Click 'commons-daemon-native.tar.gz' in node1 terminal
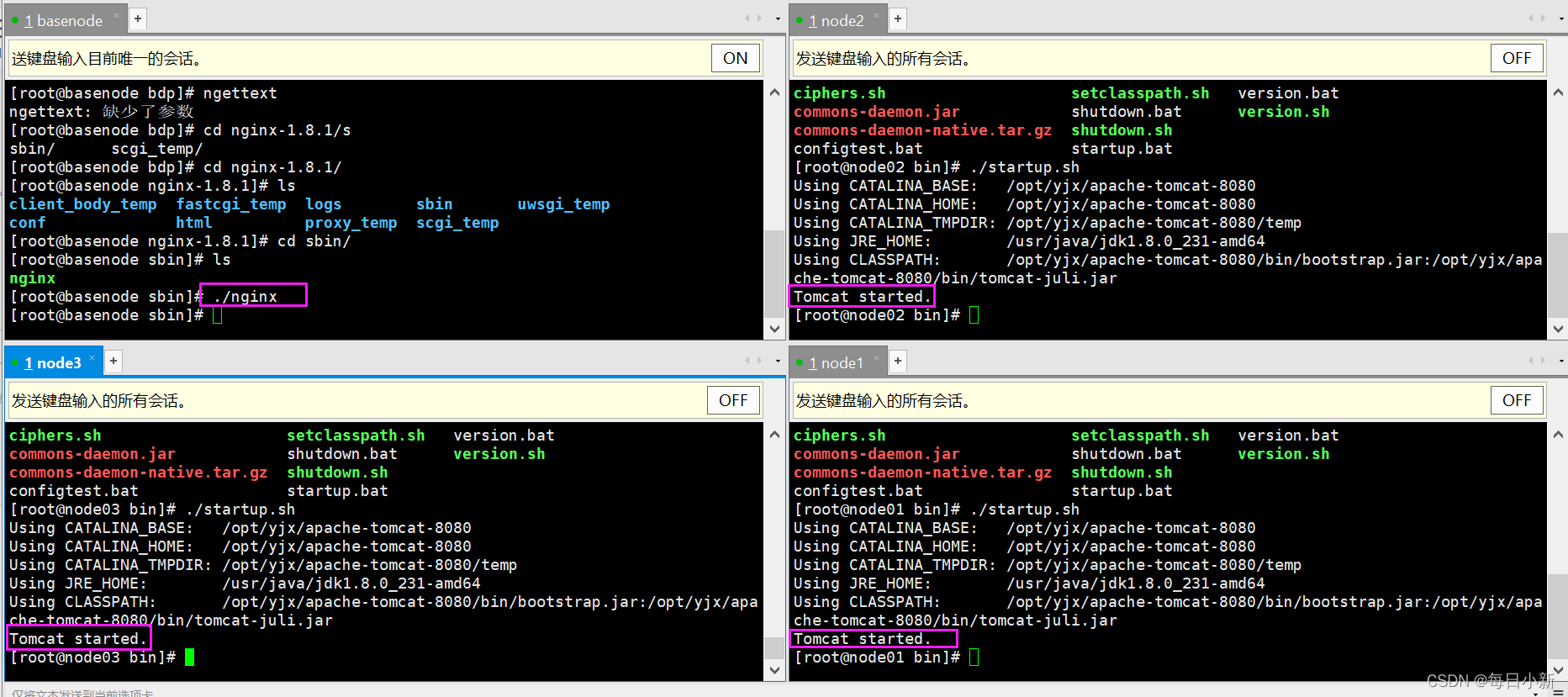This screenshot has height=697, width=1568. click(x=923, y=473)
